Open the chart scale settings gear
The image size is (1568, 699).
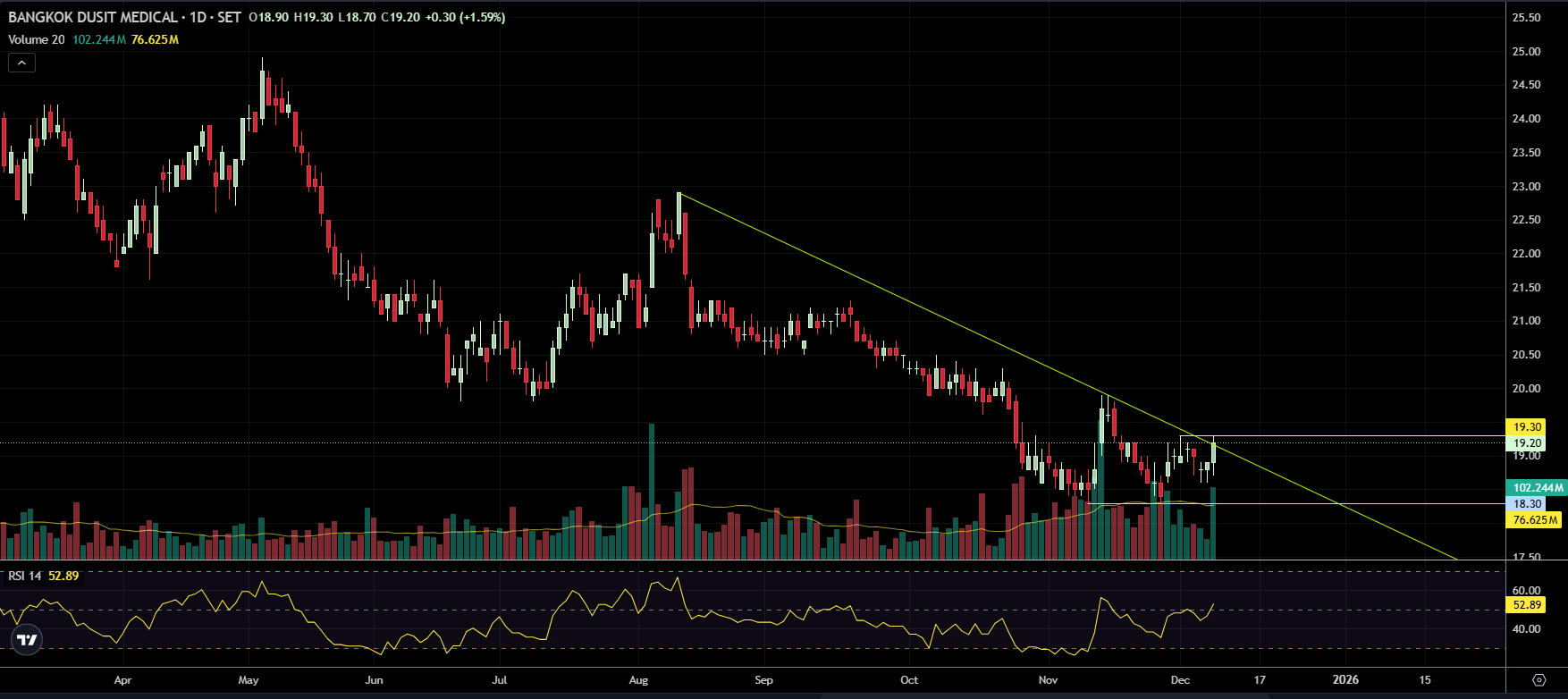(x=1538, y=680)
